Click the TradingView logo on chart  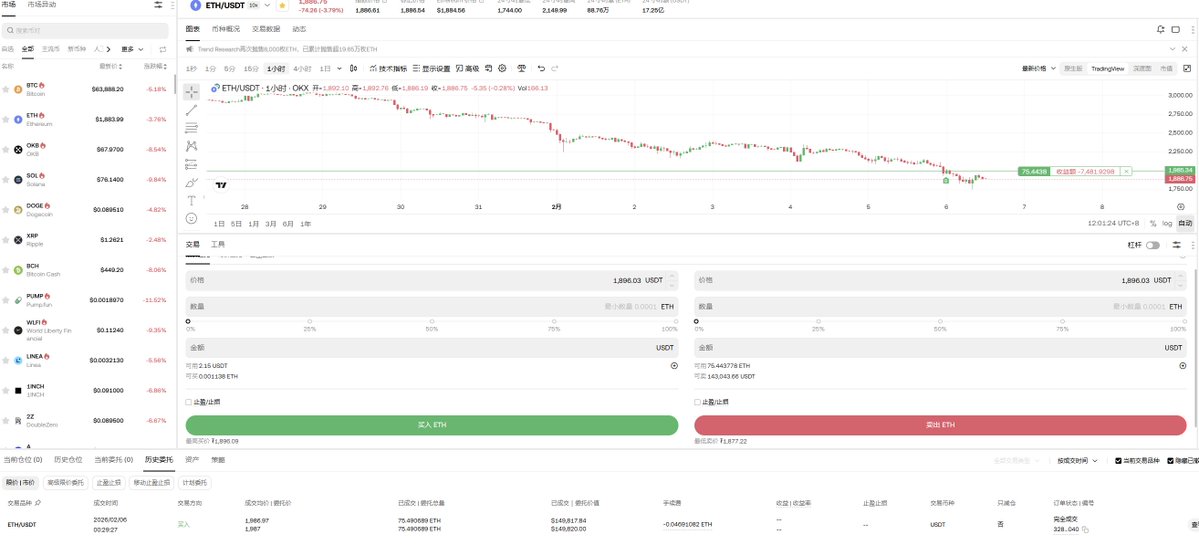point(221,185)
